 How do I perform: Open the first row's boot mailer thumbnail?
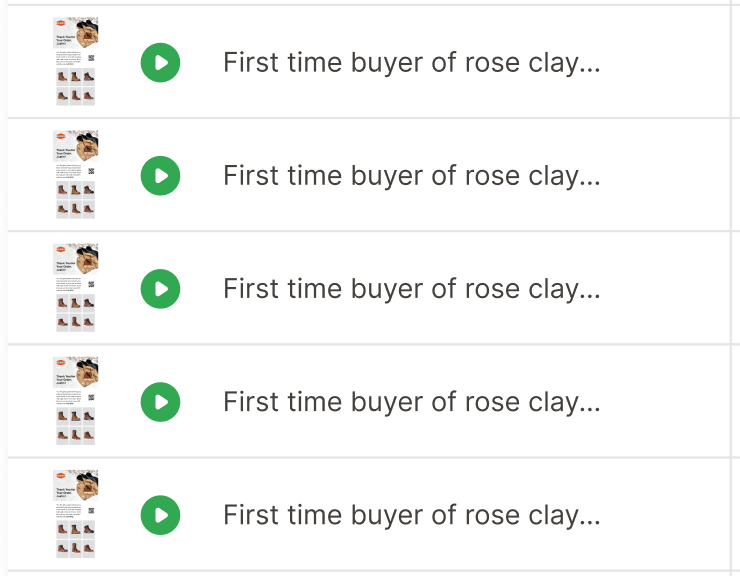[76, 61]
